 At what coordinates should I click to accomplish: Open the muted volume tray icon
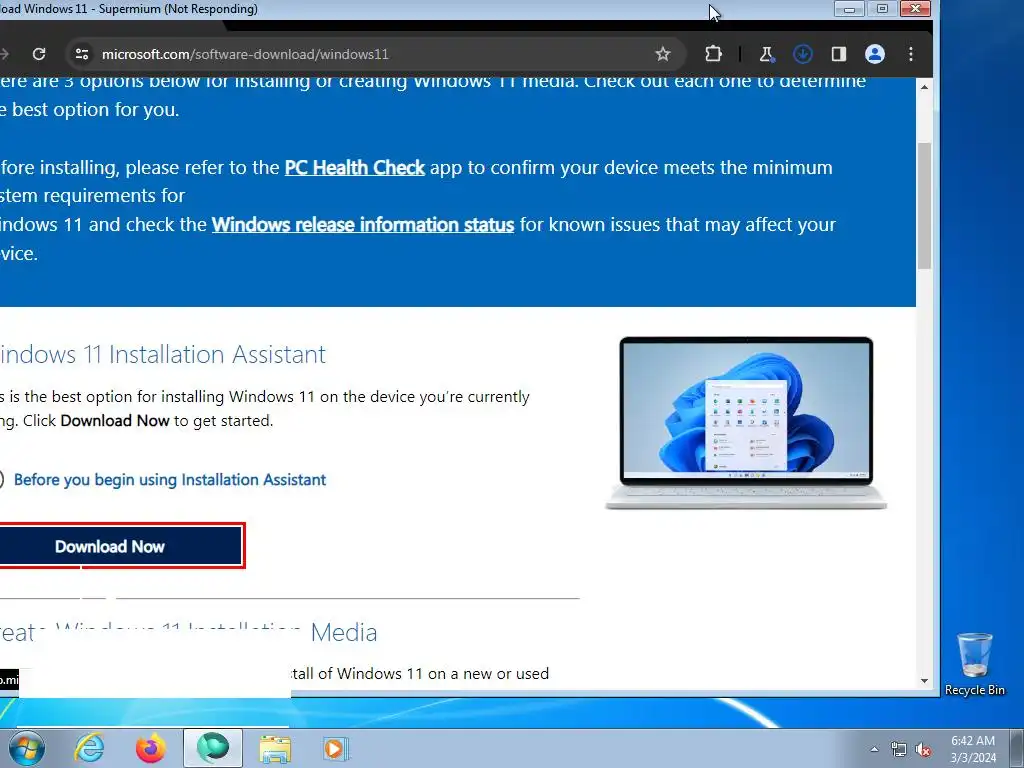coord(923,749)
